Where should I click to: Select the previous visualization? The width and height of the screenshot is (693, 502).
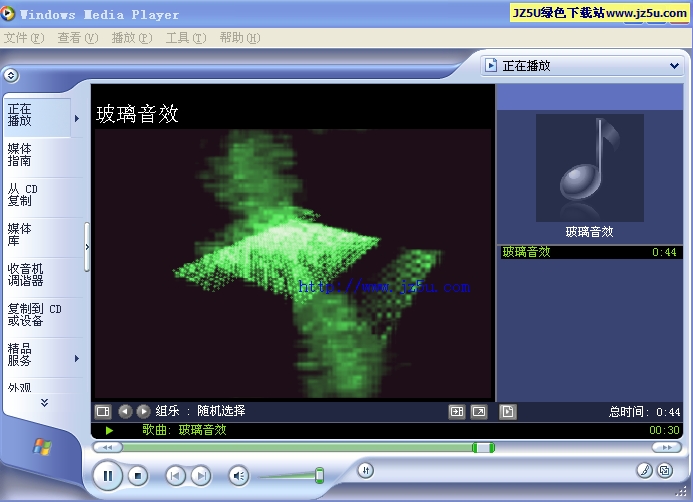pos(126,412)
